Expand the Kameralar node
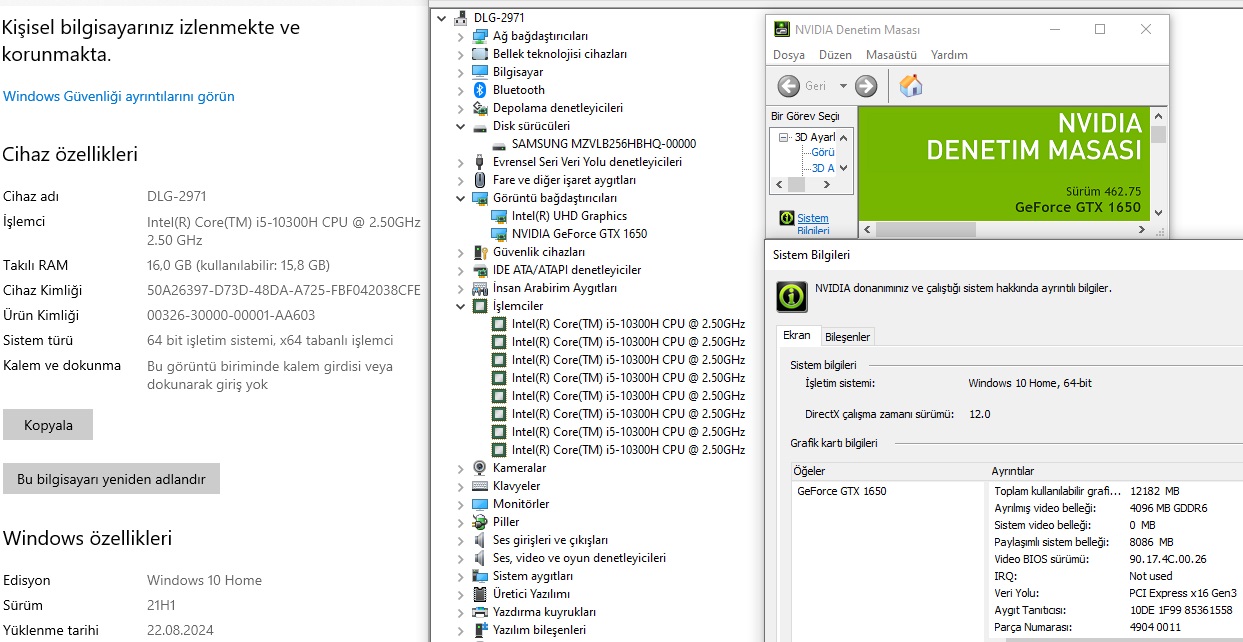Viewport: 1243px width, 642px height. click(x=460, y=468)
